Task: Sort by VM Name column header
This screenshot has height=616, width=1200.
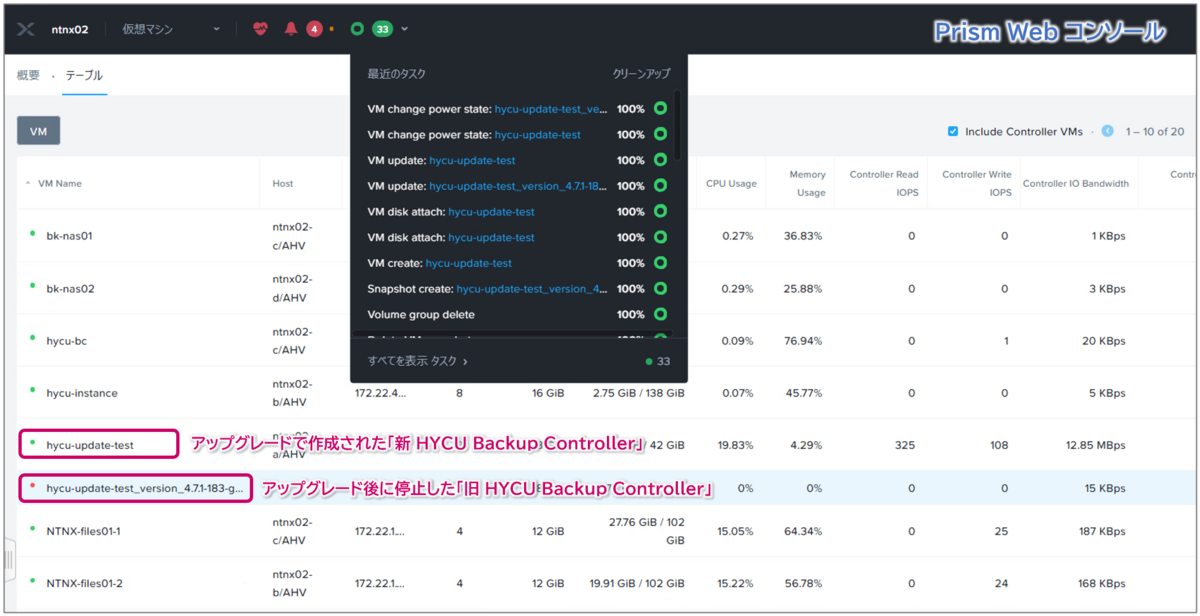Action: tap(59, 183)
